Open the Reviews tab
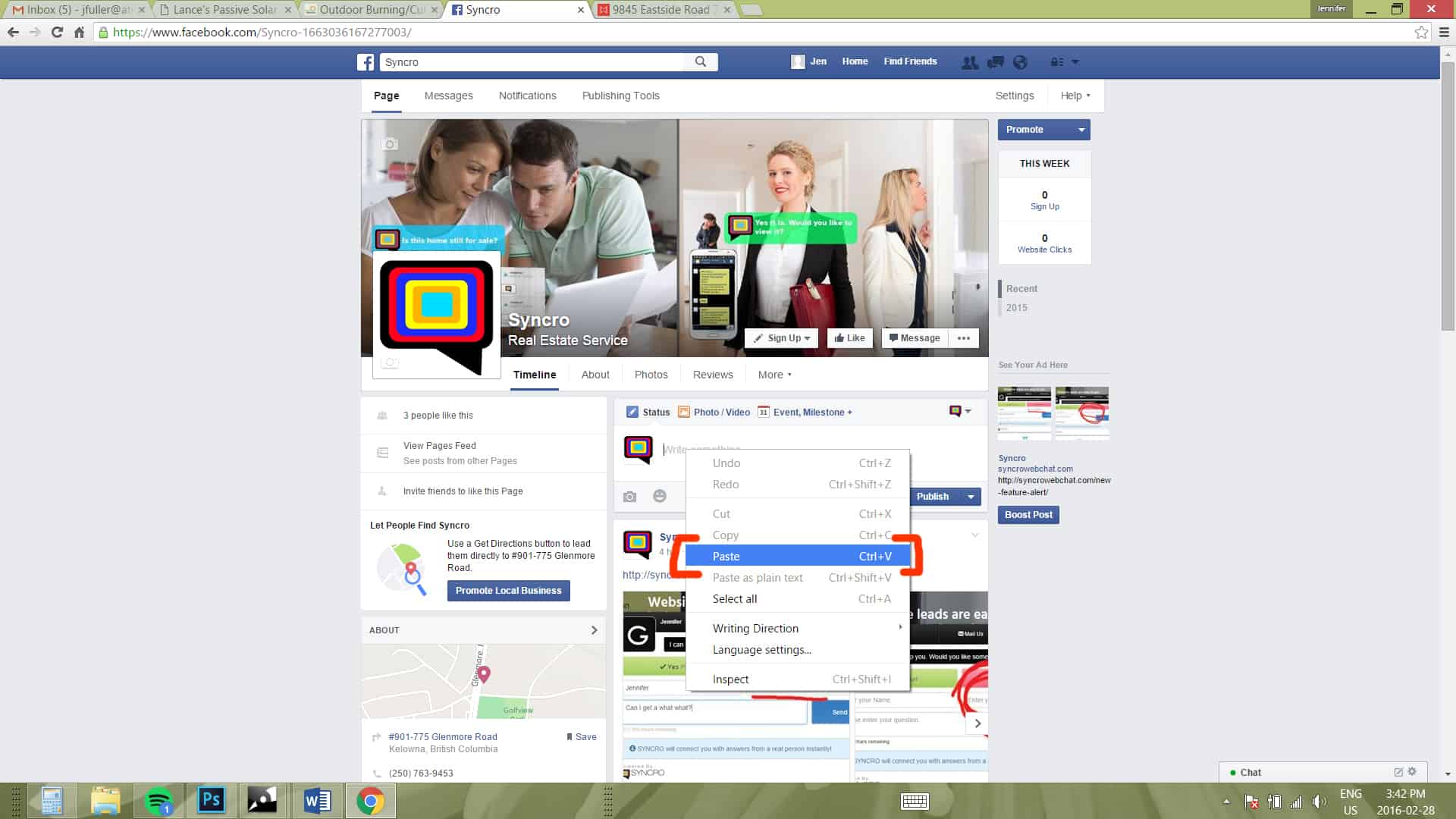 [x=713, y=375]
